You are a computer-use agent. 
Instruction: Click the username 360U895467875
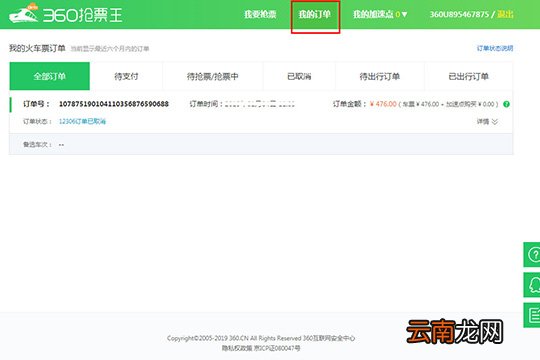click(x=459, y=14)
